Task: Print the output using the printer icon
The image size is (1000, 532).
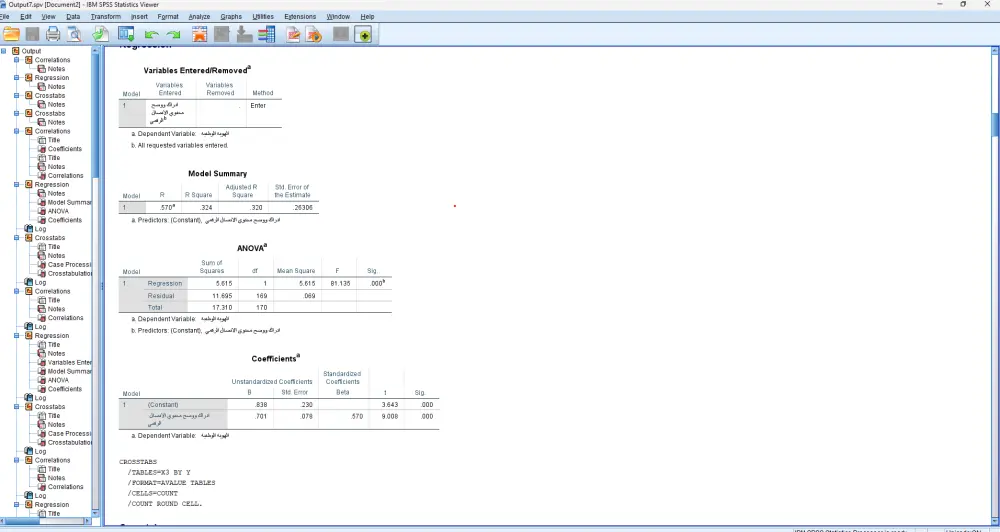Action: tap(53, 34)
